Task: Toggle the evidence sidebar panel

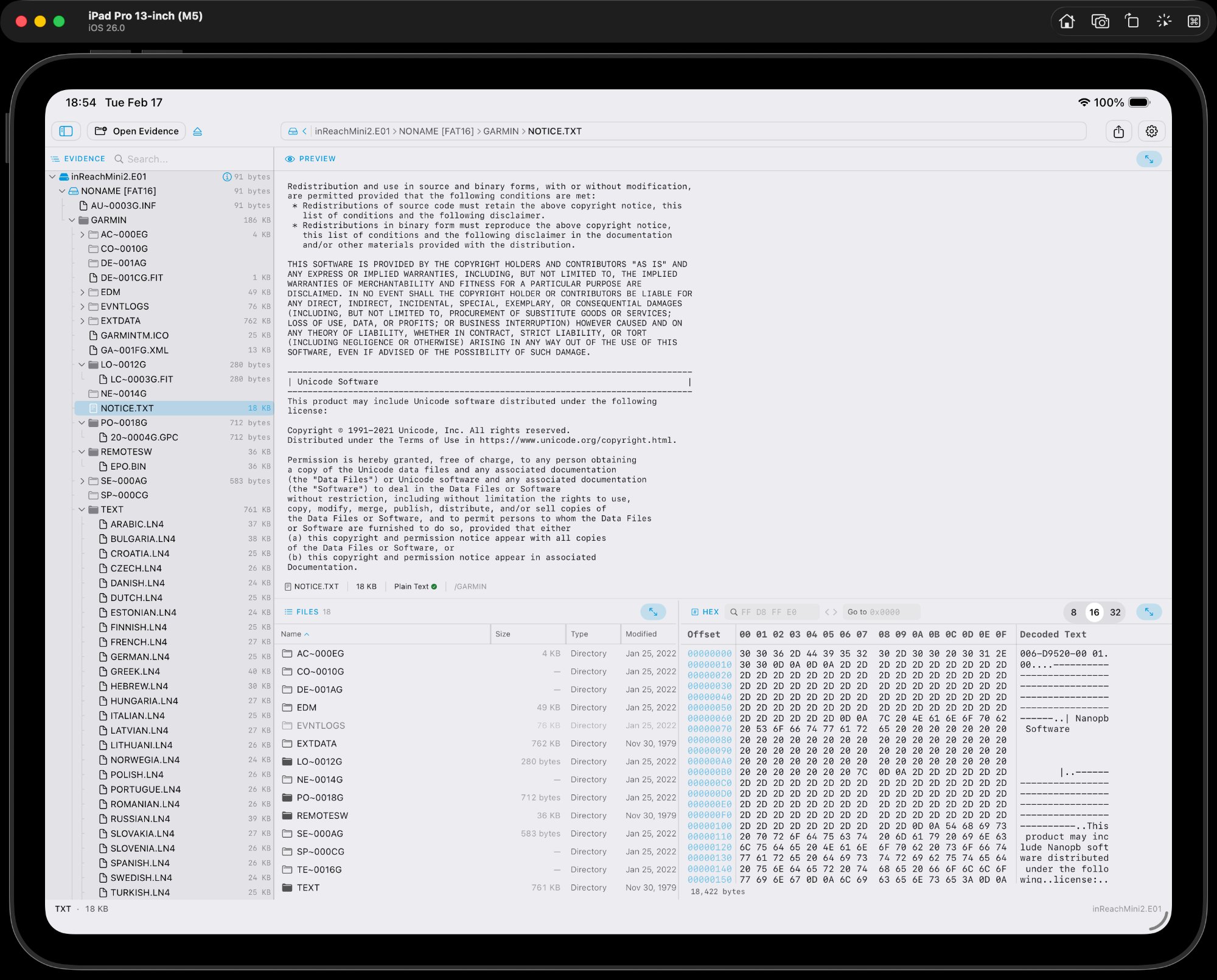Action: pos(66,131)
